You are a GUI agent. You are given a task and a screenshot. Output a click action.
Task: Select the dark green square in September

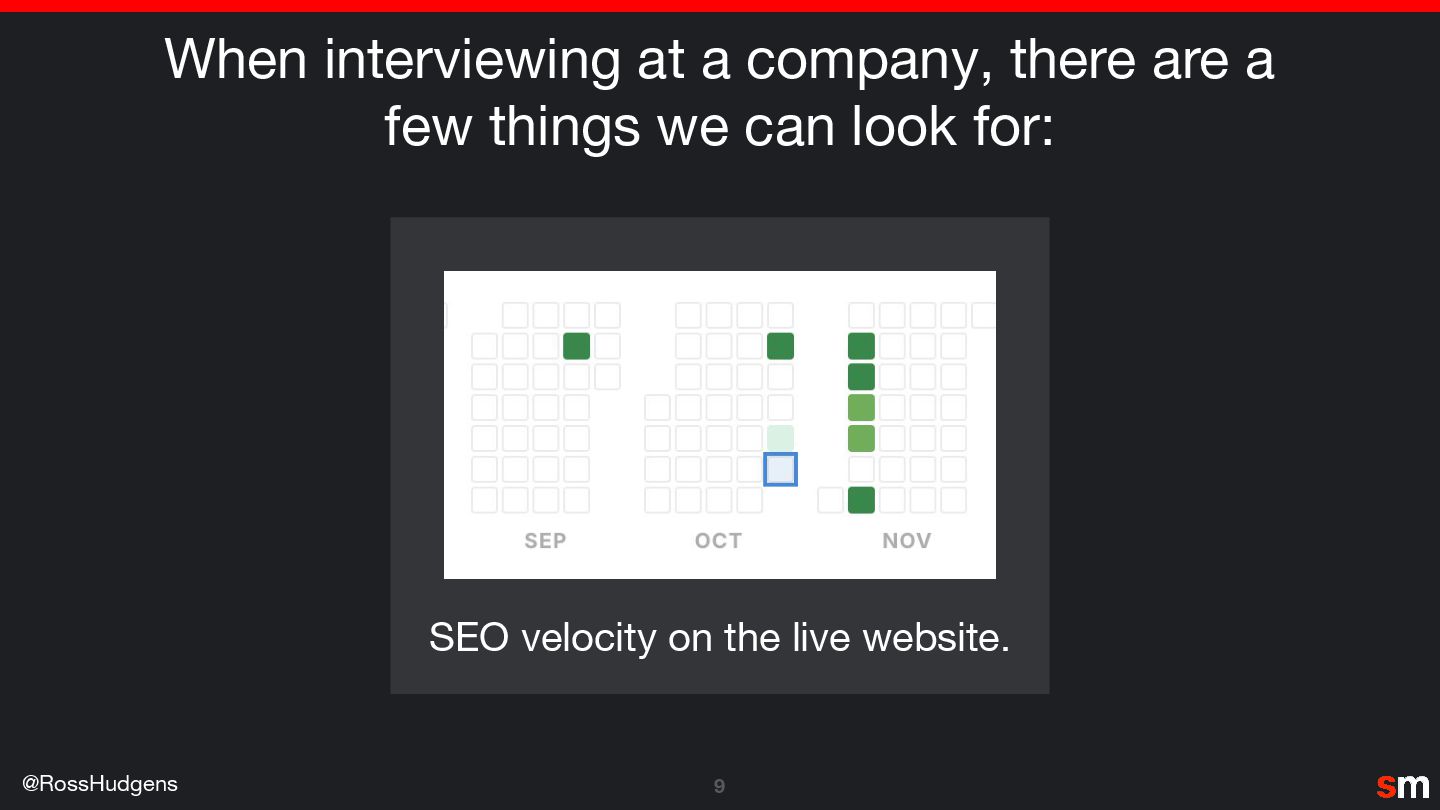(x=577, y=347)
